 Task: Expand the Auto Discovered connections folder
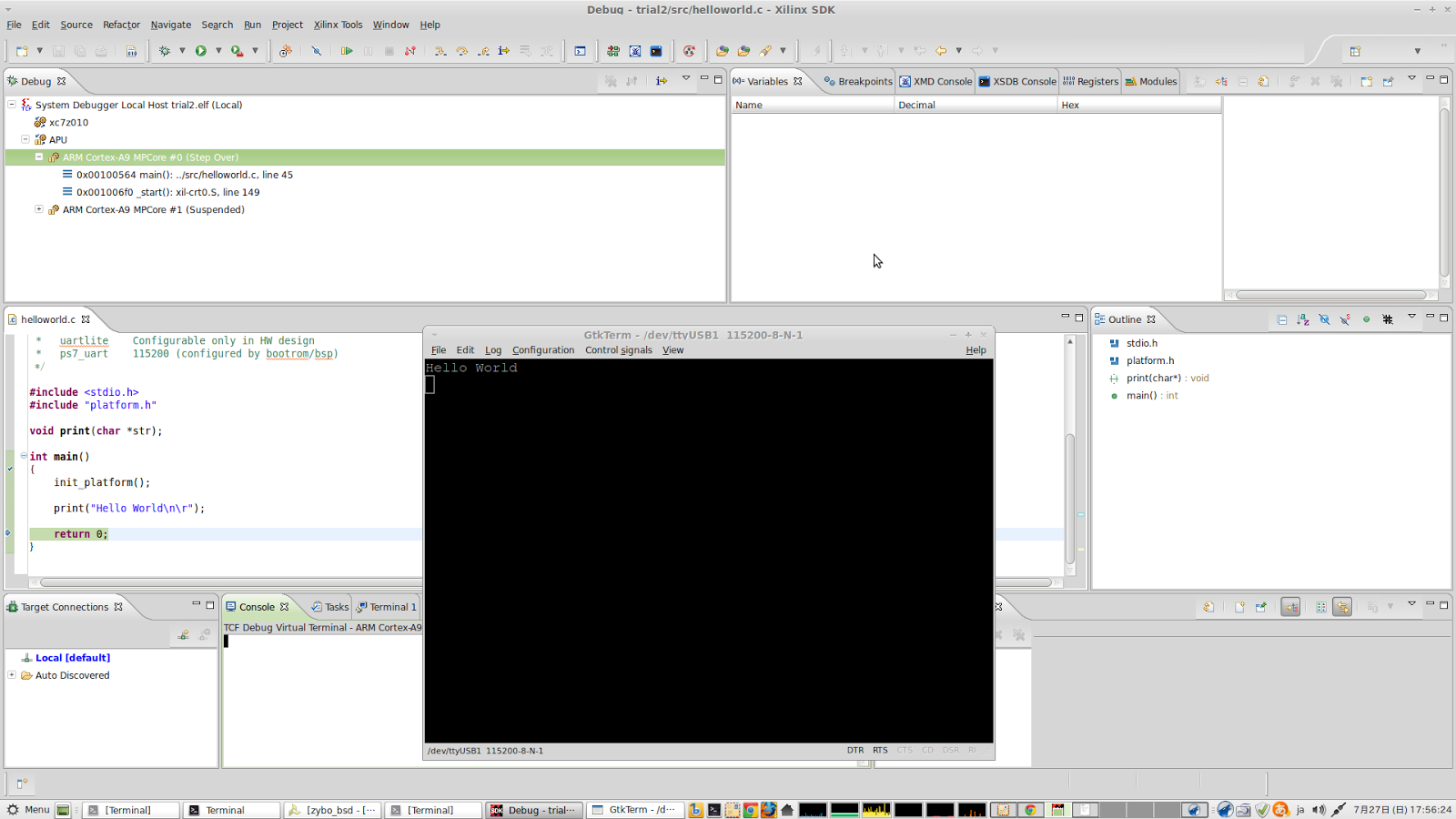pos(12,675)
